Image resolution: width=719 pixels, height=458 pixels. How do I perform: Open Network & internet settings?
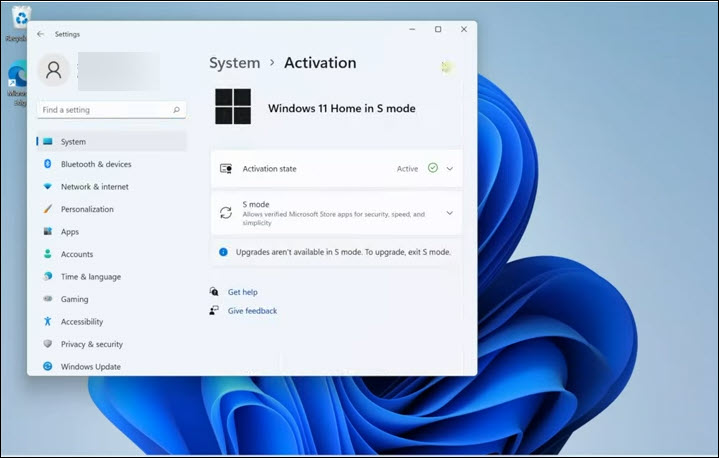(94, 187)
